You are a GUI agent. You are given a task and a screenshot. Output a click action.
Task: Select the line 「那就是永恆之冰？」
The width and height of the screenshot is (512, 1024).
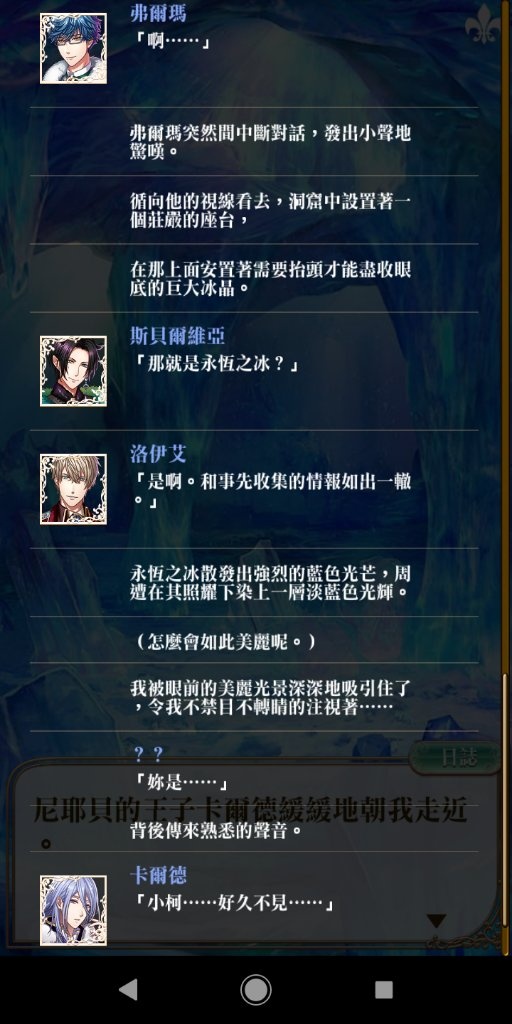tap(216, 365)
